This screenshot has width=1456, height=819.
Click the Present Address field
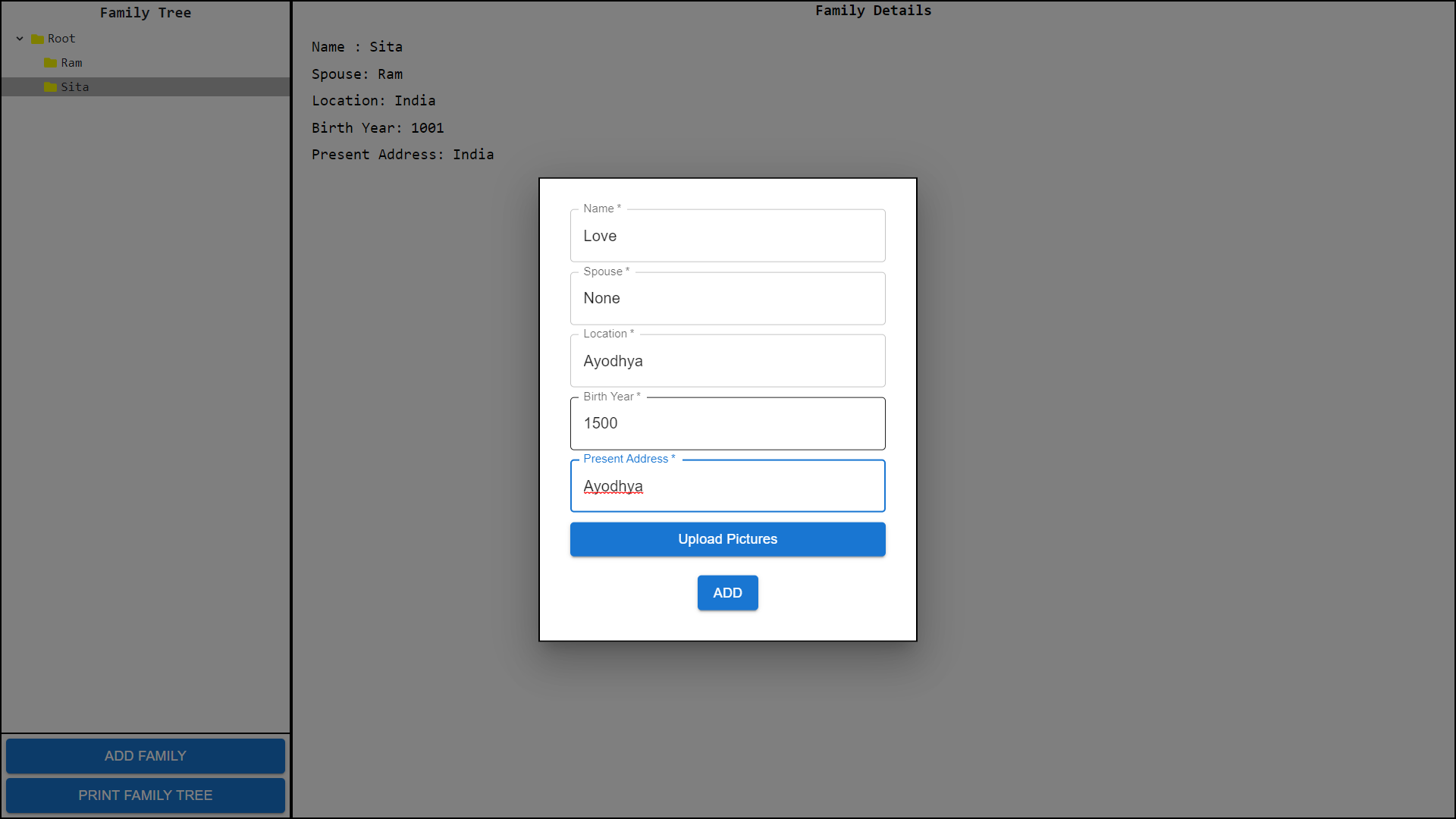(727, 486)
